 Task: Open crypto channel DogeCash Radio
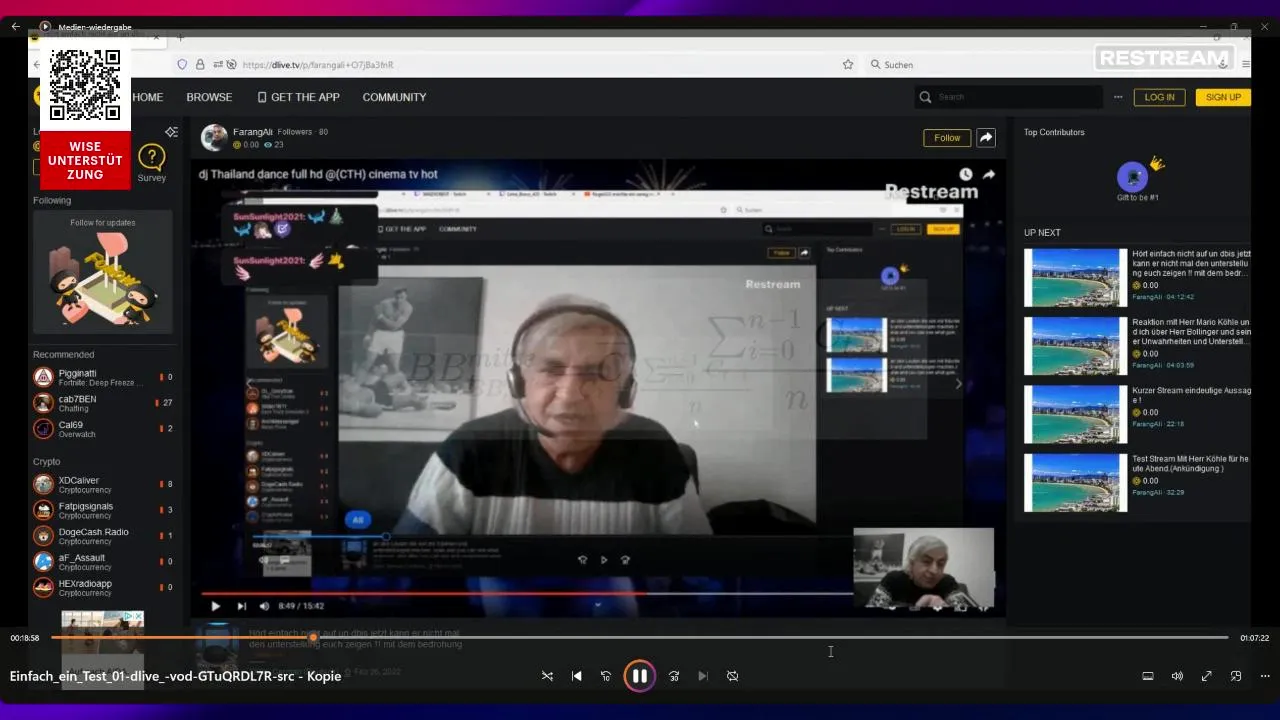click(103, 536)
